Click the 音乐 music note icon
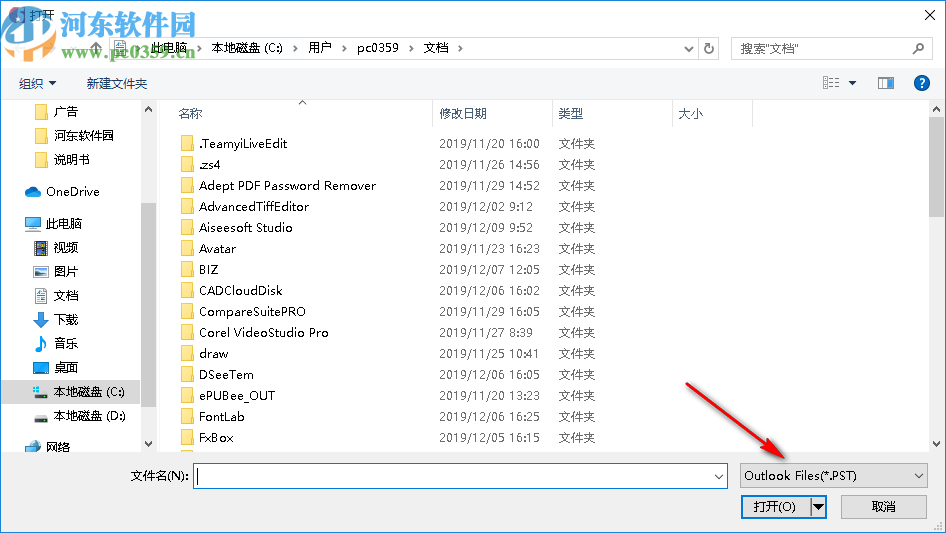This screenshot has height=533, width=946. click(40, 343)
